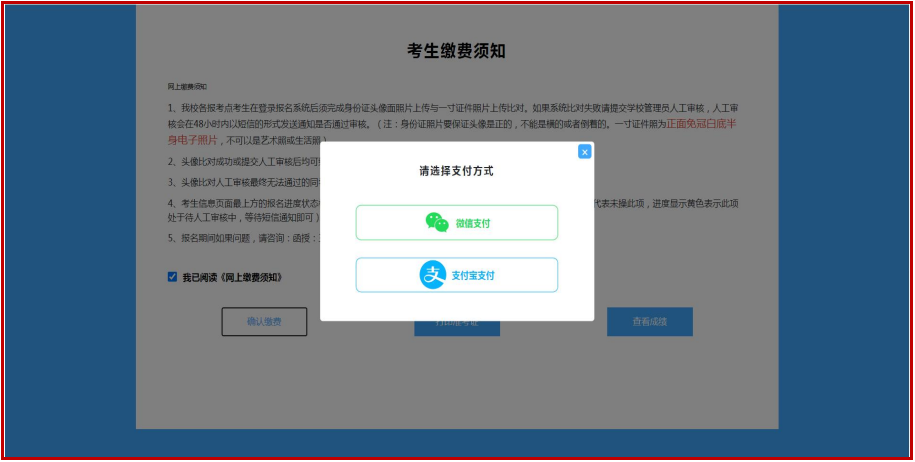This screenshot has height=462, width=915.
Task: Toggle the 我已阅读《网上缴费须知》 checkbox
Action: (x=172, y=277)
